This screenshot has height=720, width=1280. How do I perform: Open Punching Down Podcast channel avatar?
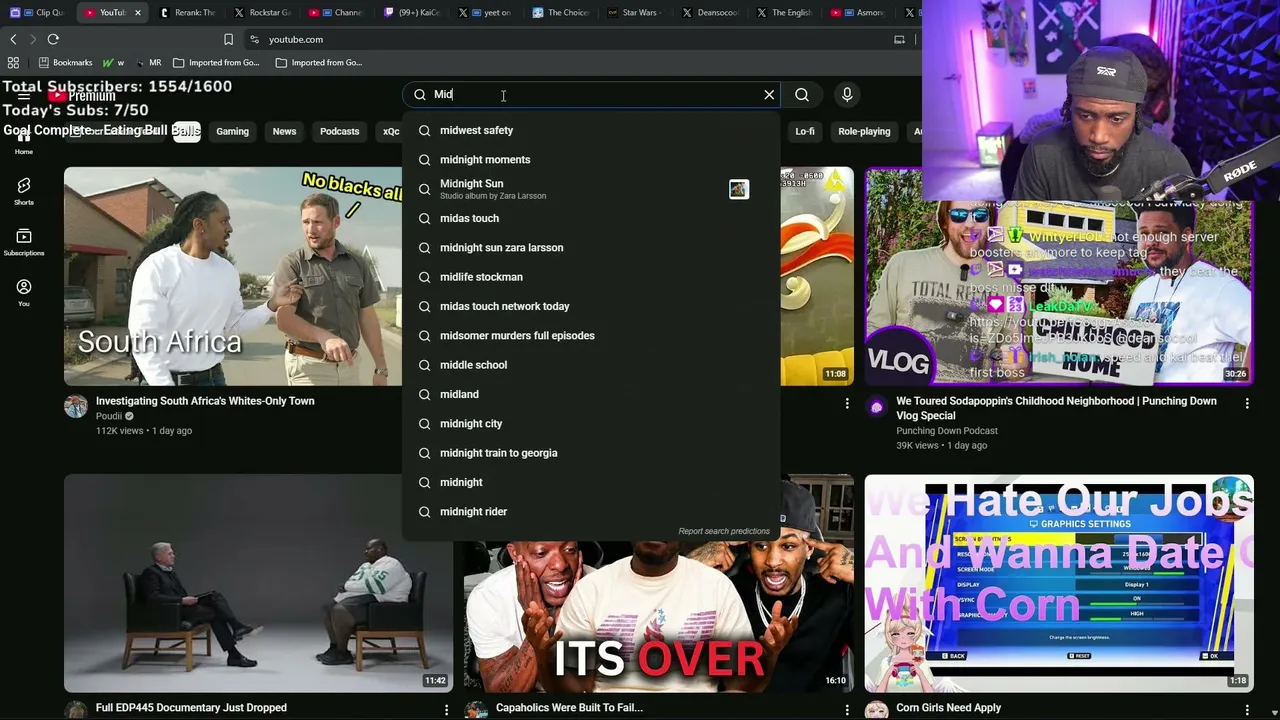pyautogui.click(x=876, y=406)
